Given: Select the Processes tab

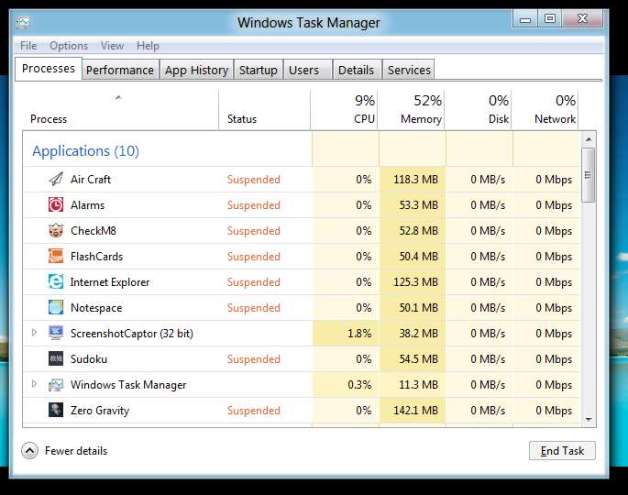Looking at the screenshot, I should pos(48,69).
